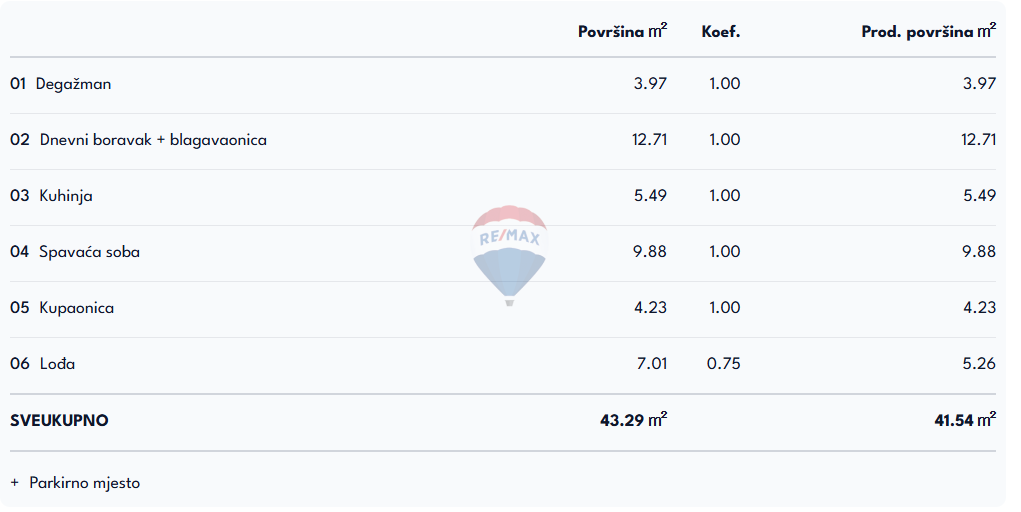Select the 9.88 area in Površina column
The width and height of the screenshot is (1021, 512).
point(650,252)
